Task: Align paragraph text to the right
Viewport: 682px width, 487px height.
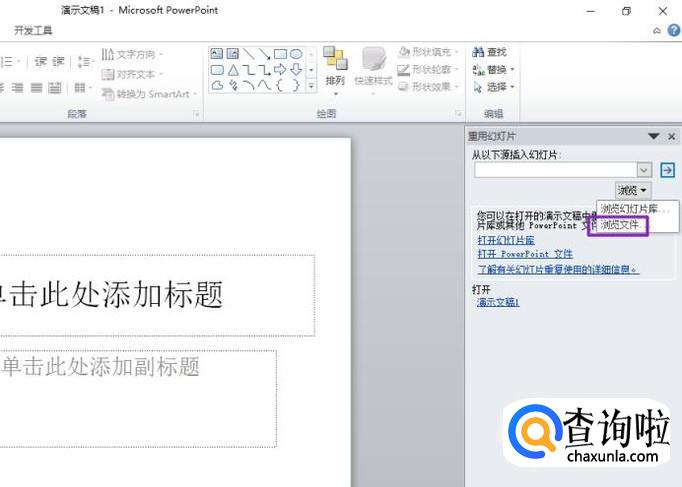Action: [x=18, y=88]
